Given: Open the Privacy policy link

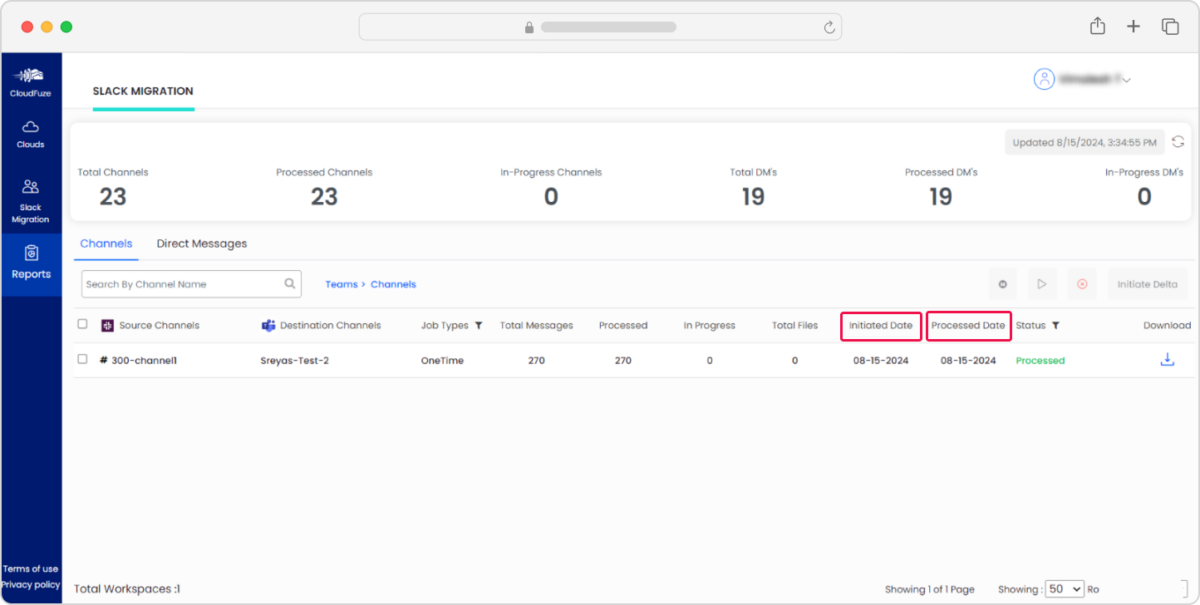Looking at the screenshot, I should pos(31,585).
